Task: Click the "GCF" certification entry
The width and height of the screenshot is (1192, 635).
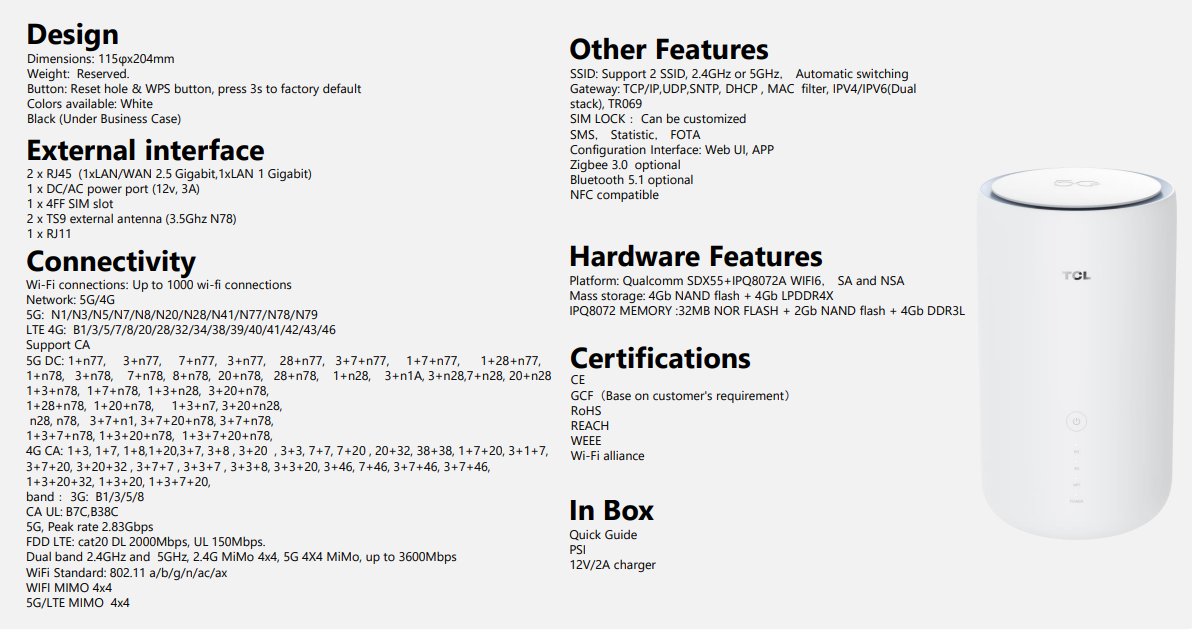Action: click(x=680, y=395)
